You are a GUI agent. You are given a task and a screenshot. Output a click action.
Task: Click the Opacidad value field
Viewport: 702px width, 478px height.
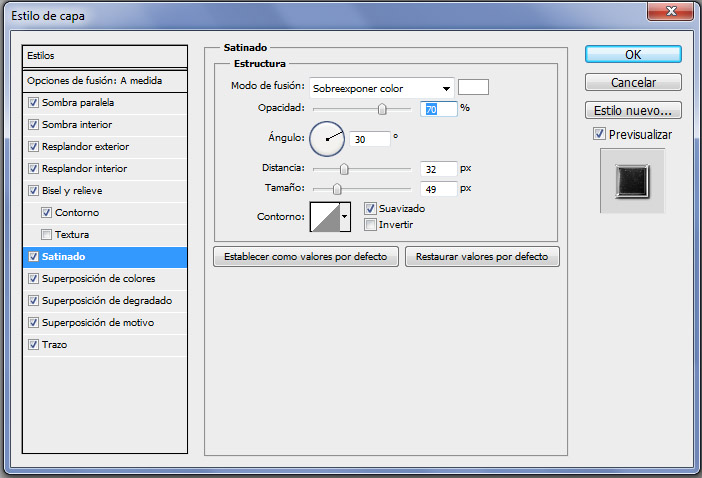[x=439, y=109]
